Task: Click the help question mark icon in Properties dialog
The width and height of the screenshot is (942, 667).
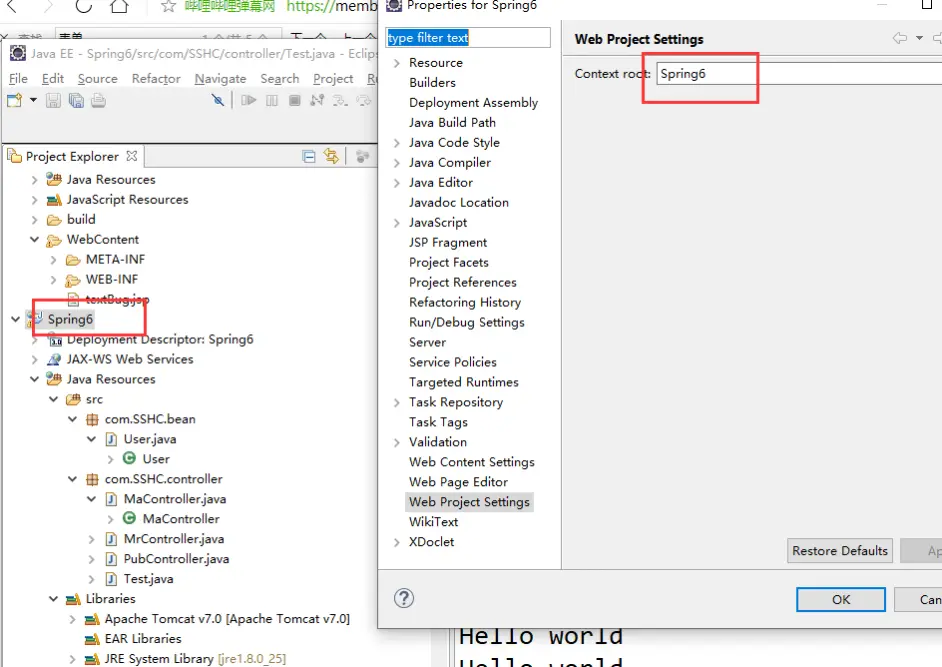Action: coord(404,598)
